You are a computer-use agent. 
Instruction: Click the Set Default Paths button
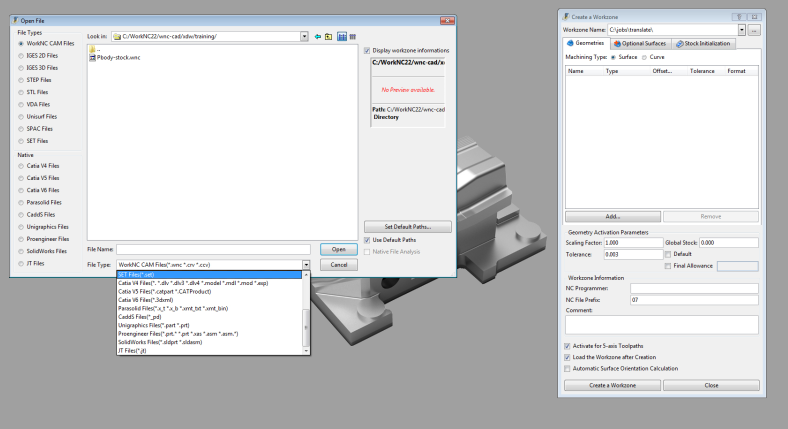pos(406,227)
